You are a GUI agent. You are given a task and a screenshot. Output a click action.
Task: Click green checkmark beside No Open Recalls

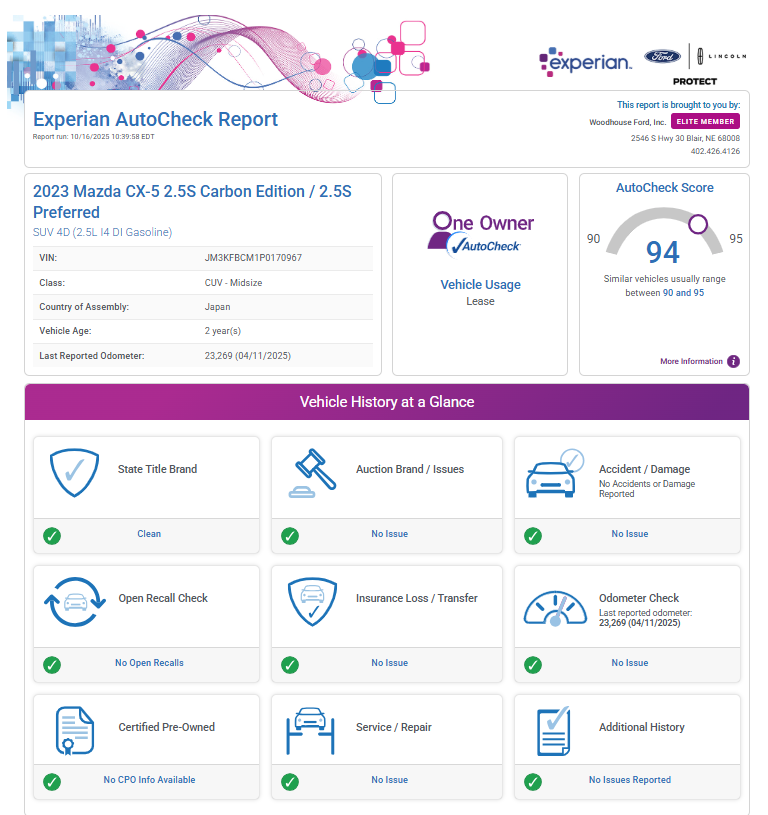(x=52, y=664)
